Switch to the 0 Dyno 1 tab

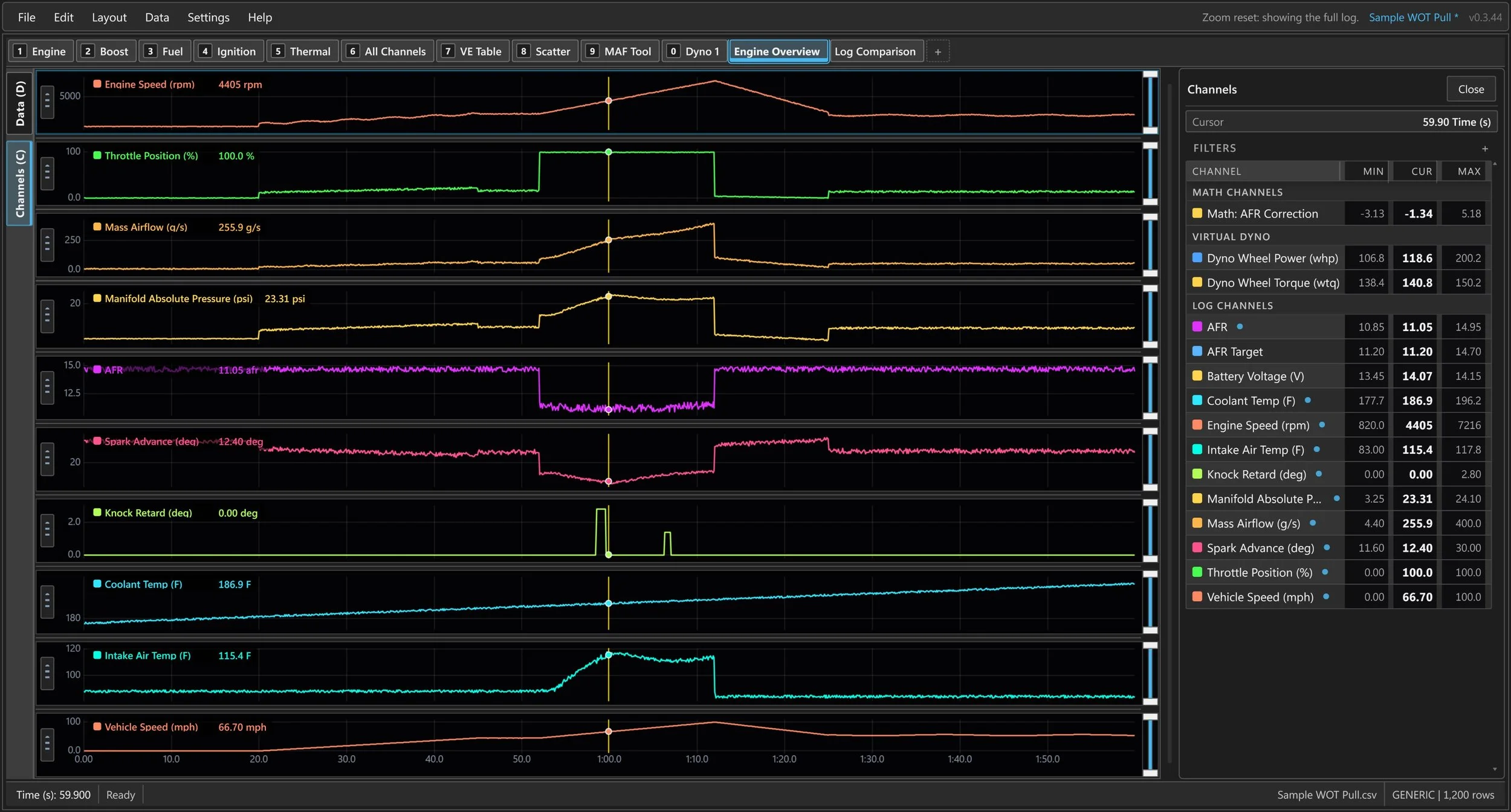click(x=694, y=52)
